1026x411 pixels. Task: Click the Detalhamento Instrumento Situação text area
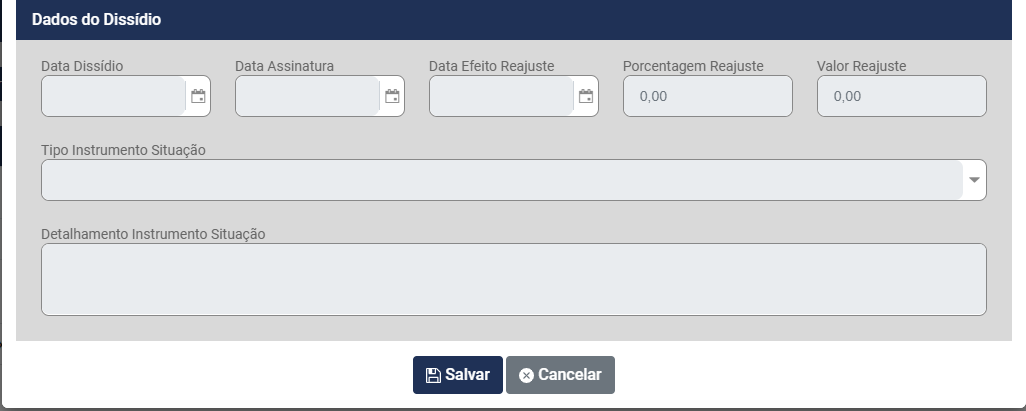pyautogui.click(x=513, y=279)
